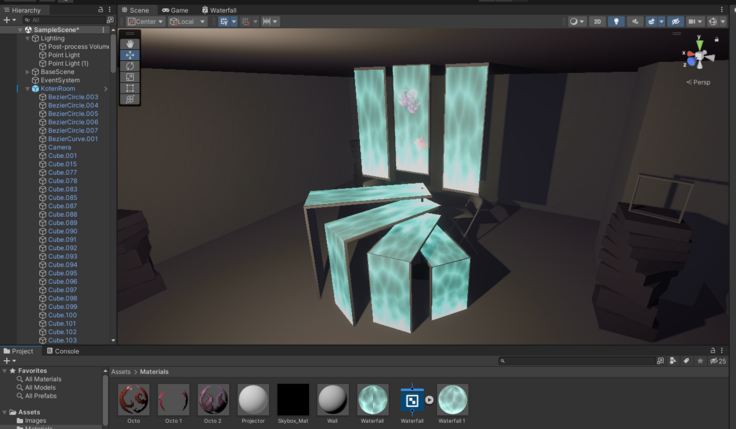Toggle scene lighting with the lightbulb button
Viewport: 736px width, 429px height.
pyautogui.click(x=616, y=21)
